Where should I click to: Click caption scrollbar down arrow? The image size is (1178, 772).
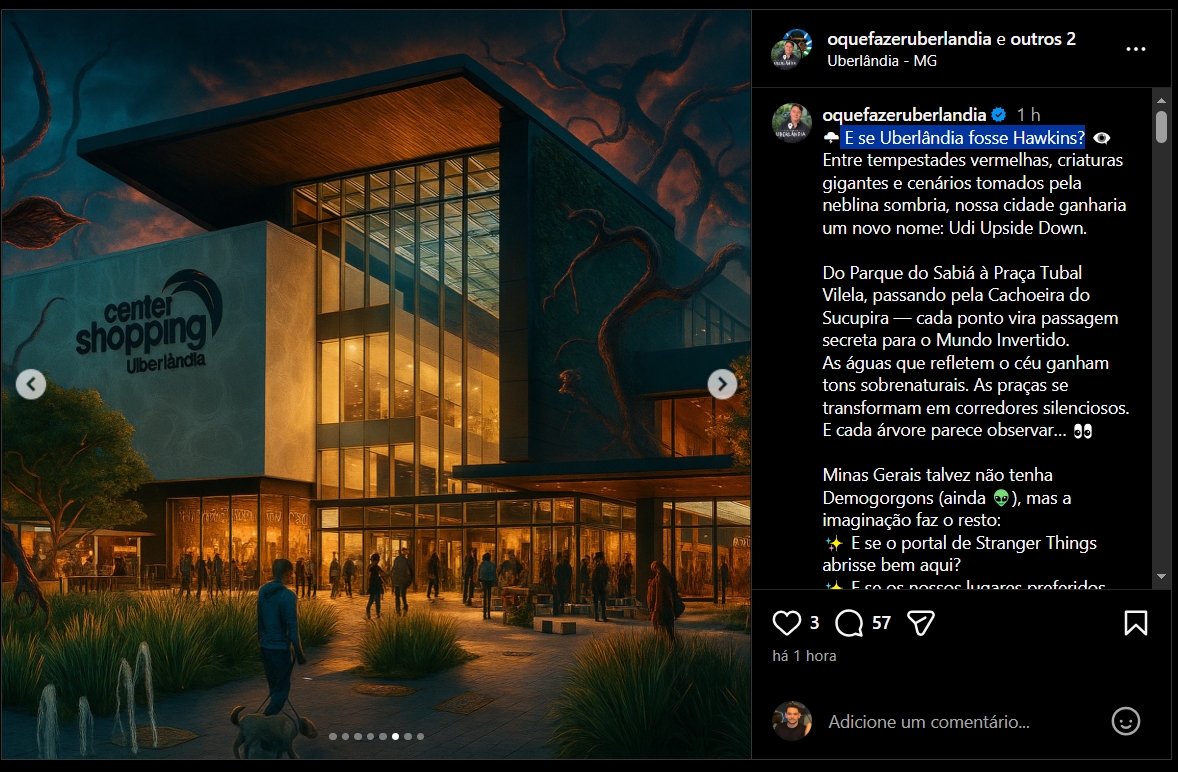click(1161, 577)
